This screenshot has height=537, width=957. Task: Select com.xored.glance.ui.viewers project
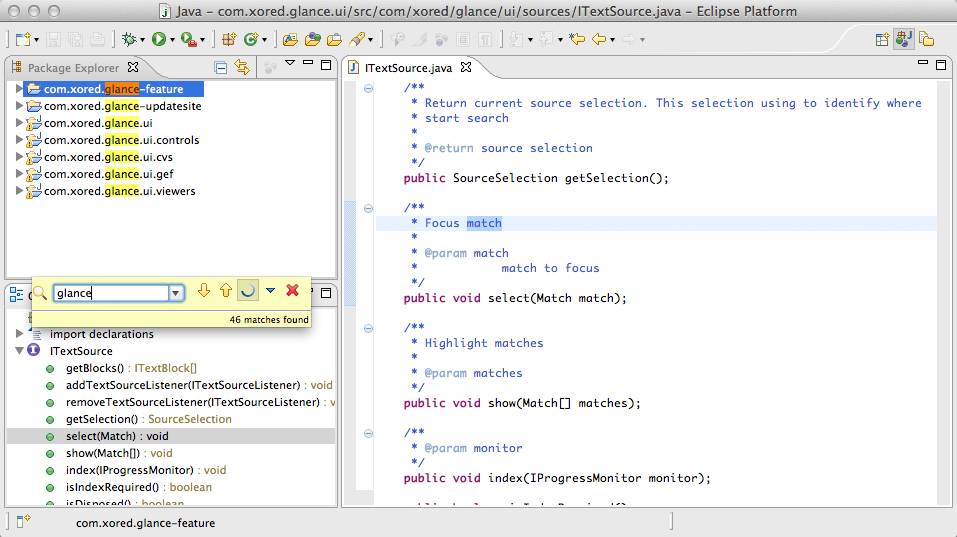coord(120,191)
